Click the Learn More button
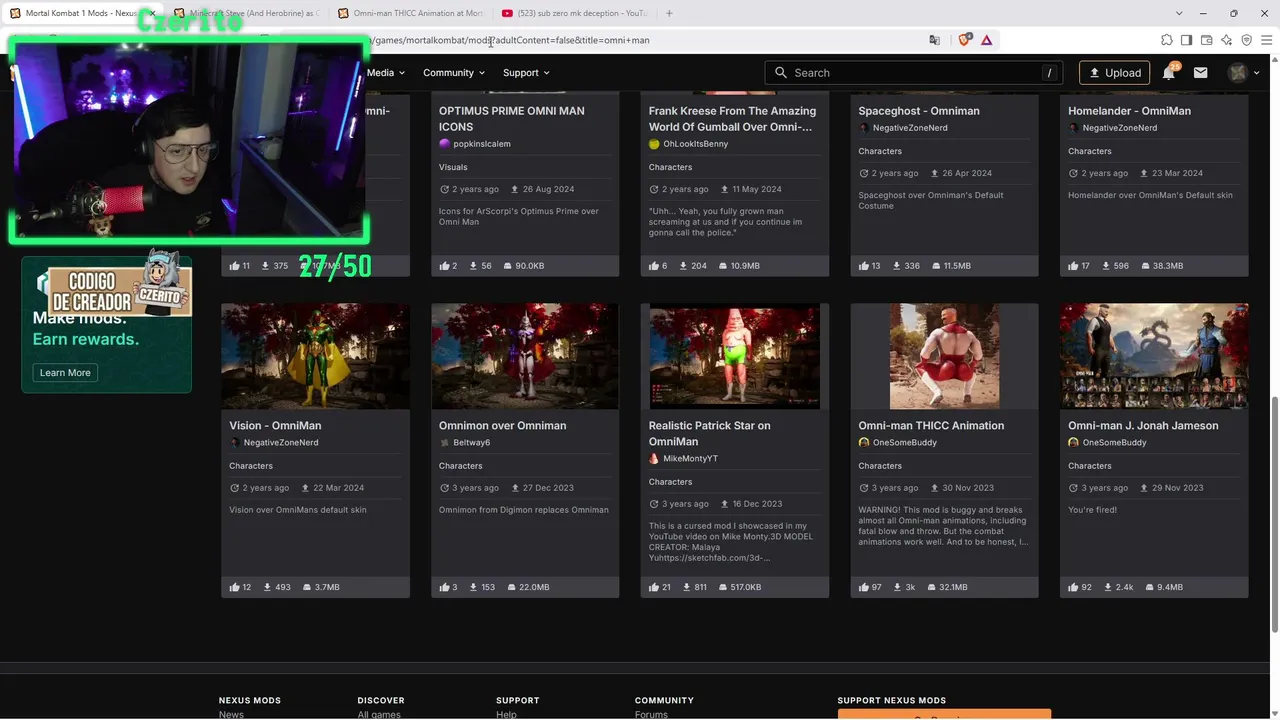The width and height of the screenshot is (1280, 720). pyautogui.click(x=65, y=373)
